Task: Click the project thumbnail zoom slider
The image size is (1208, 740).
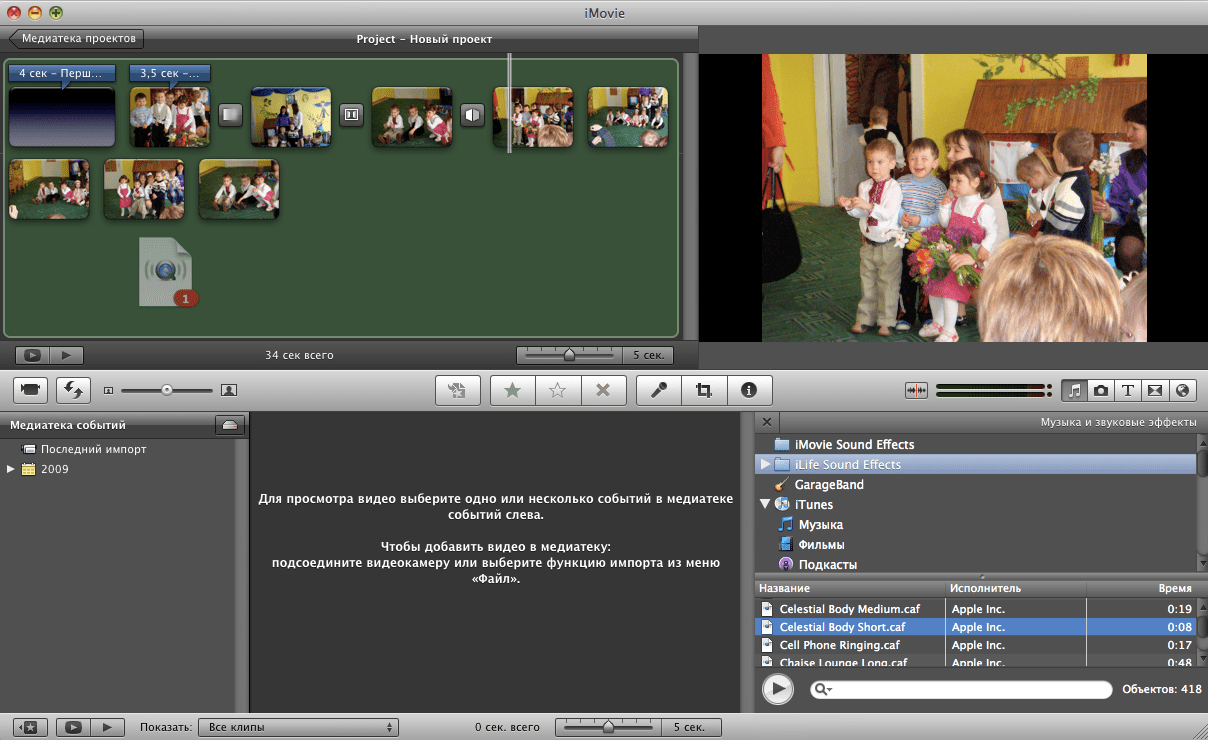Action: point(568,355)
